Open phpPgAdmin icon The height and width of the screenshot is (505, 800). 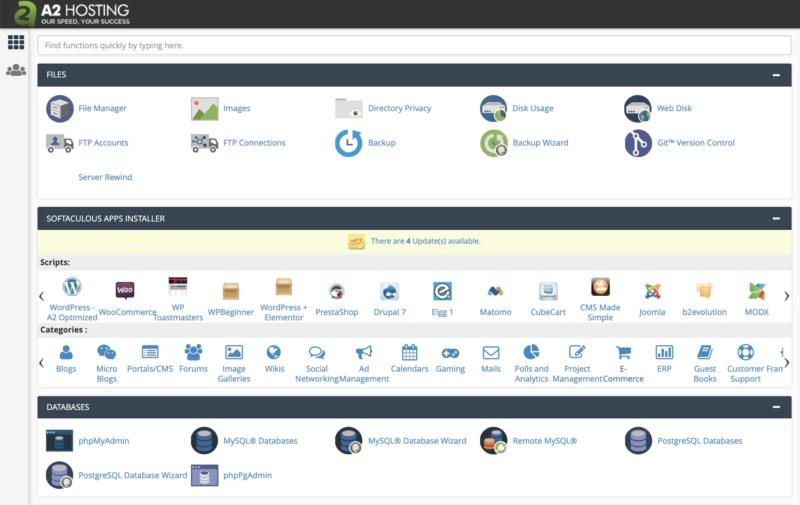pos(205,475)
